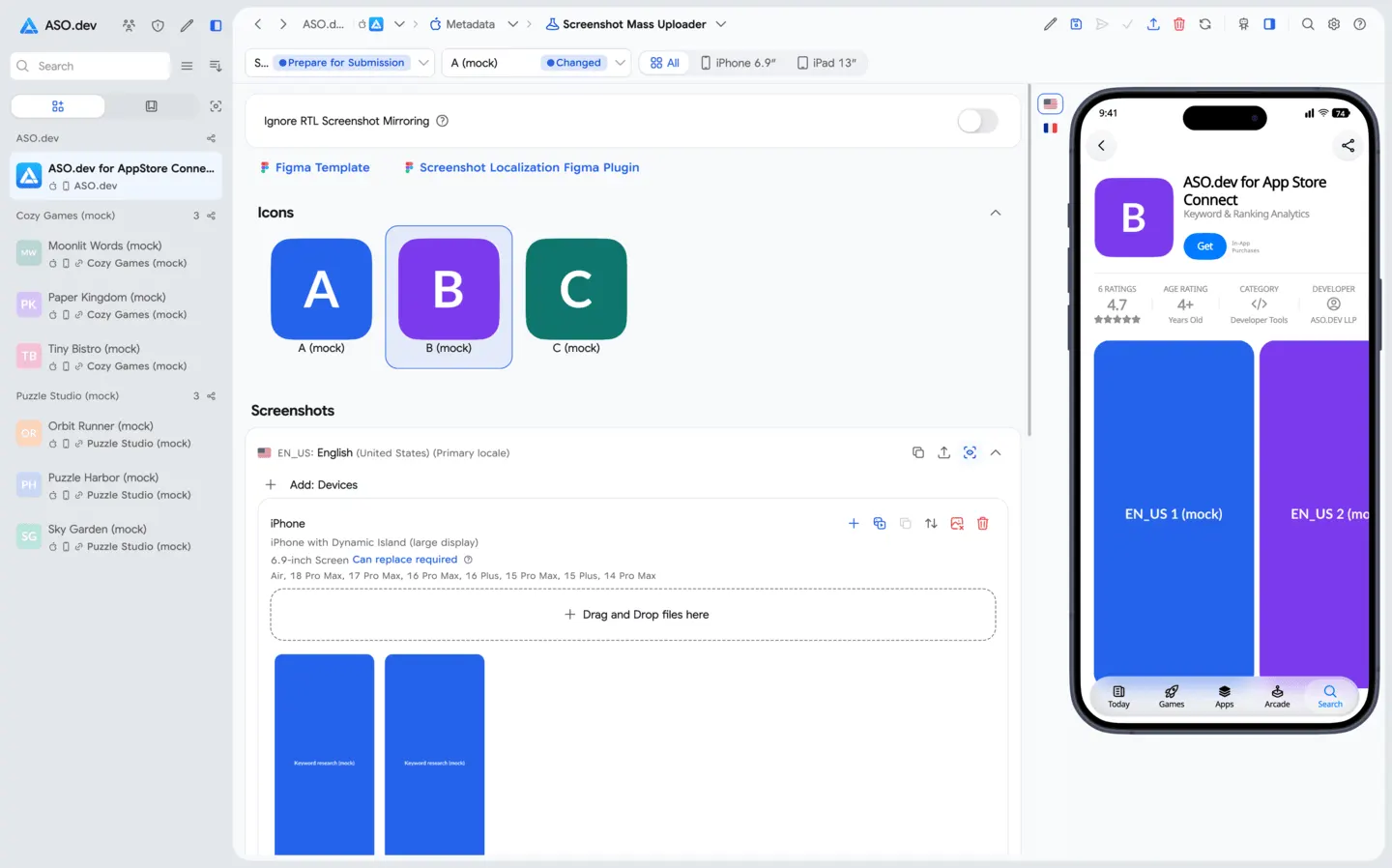Open the team members icon beside ASO.dev logo
Screen dimensions: 1392x868
[129, 25]
